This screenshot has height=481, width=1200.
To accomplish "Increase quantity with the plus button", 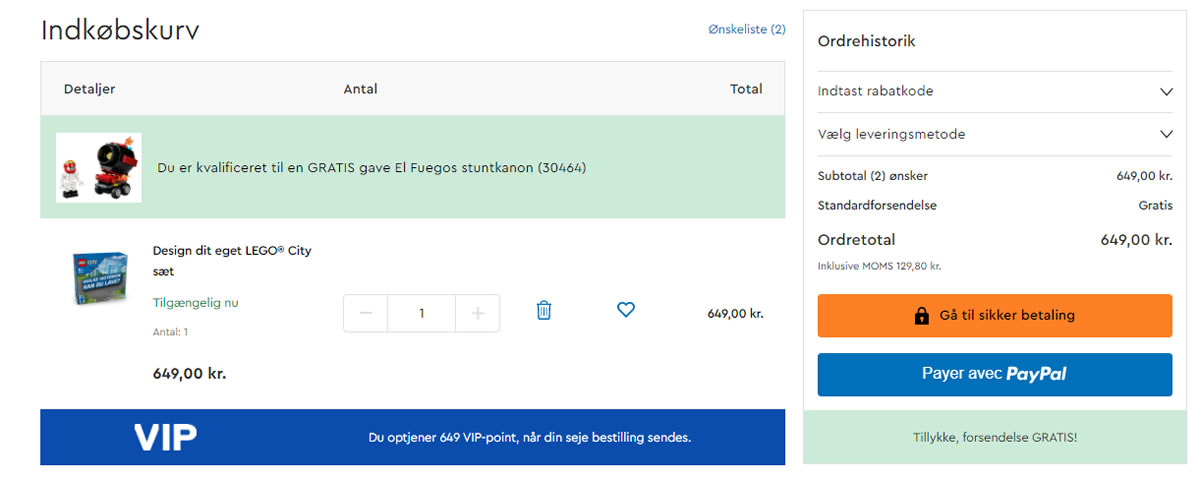I will (x=478, y=313).
